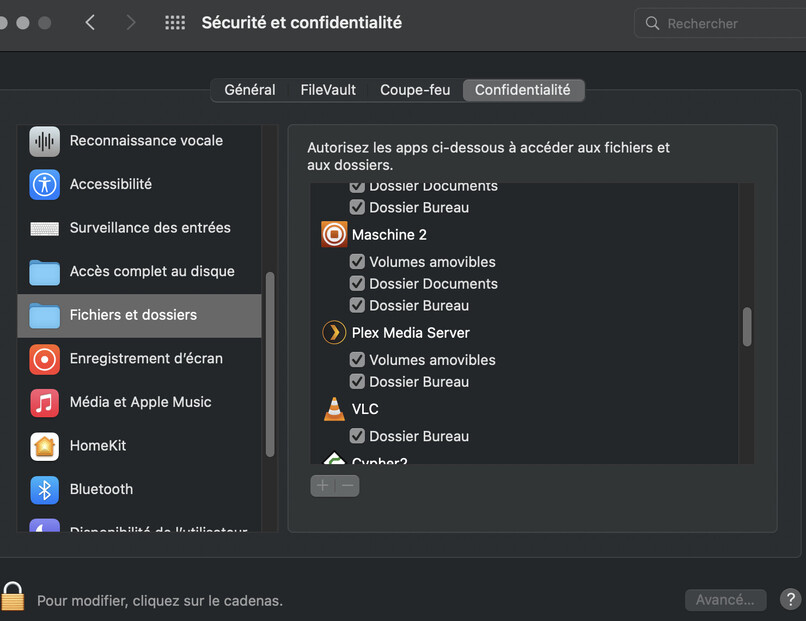The height and width of the screenshot is (621, 806).
Task: Open the FileVault tab
Action: point(328,90)
